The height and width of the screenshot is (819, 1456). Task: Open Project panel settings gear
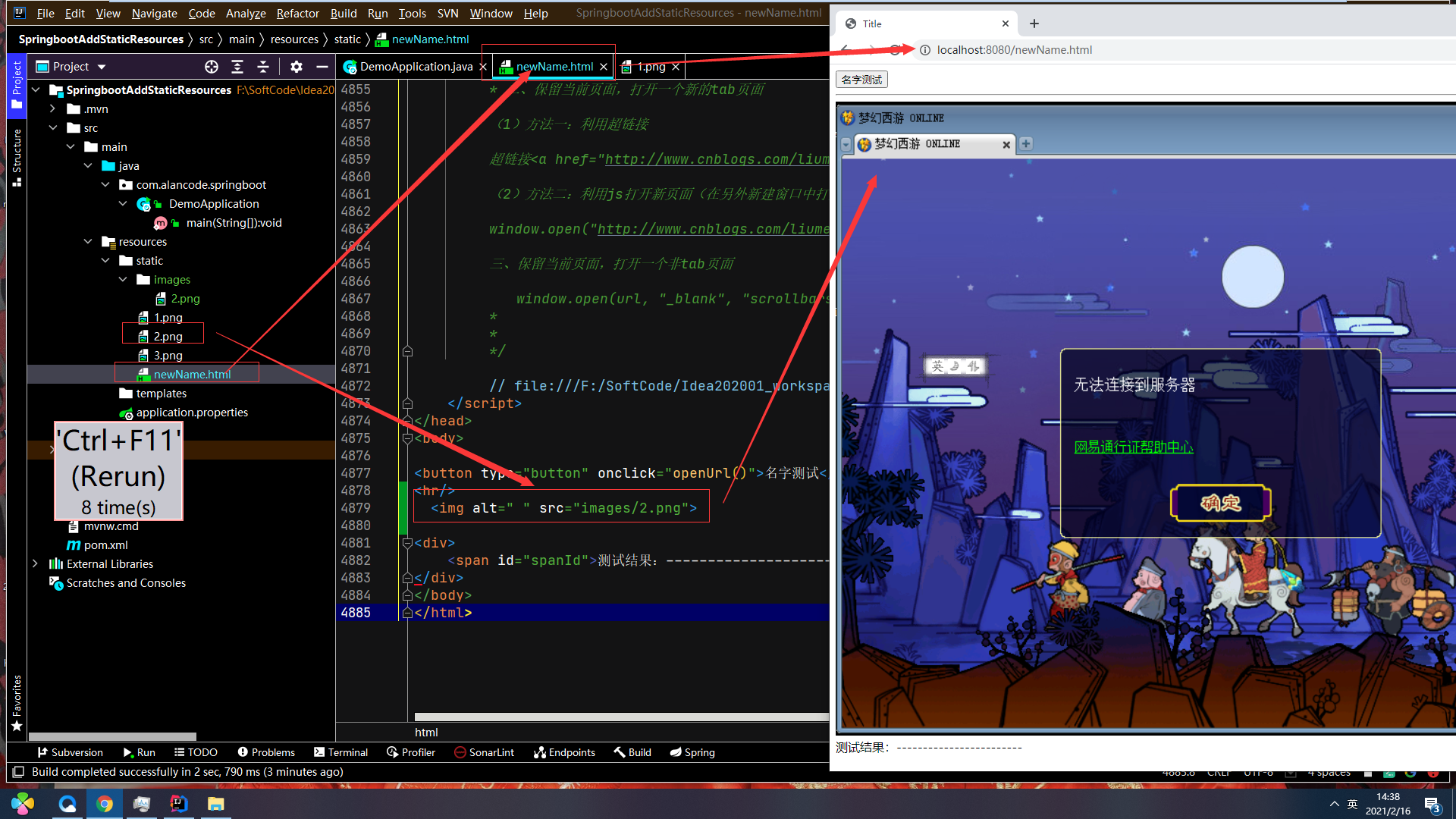[x=297, y=67]
